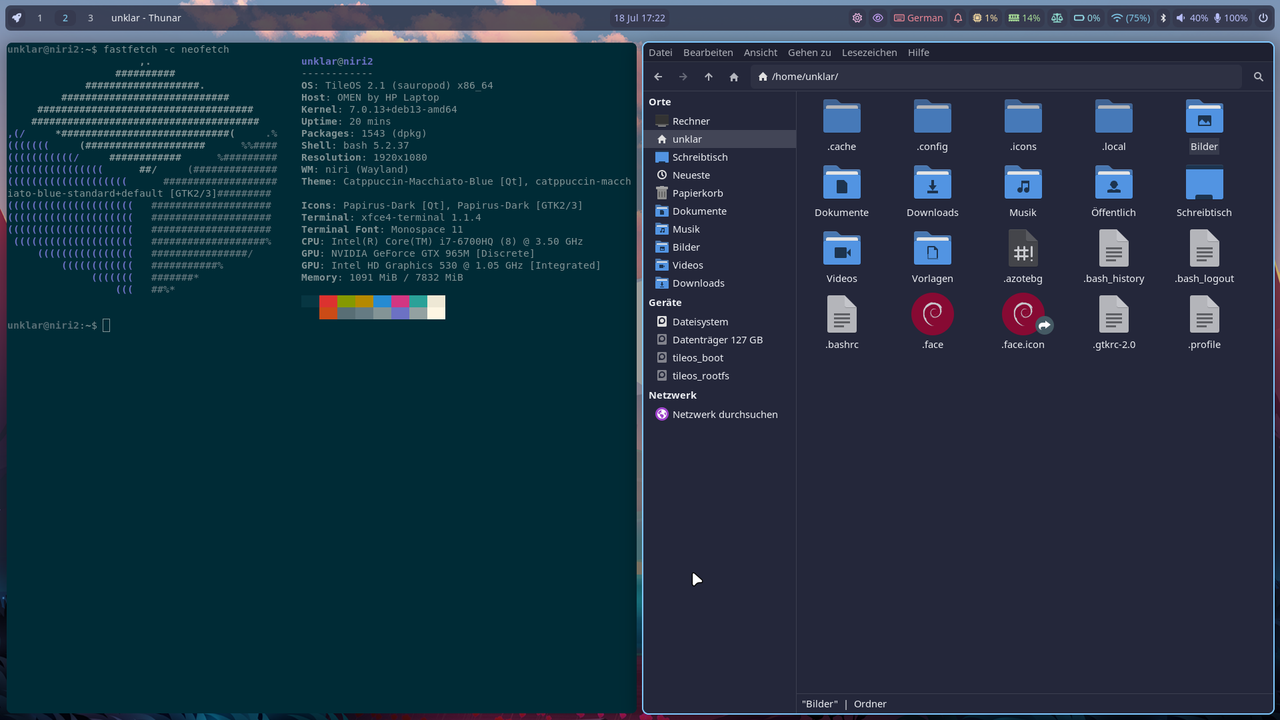Open the Ansicht menu

pos(760,52)
